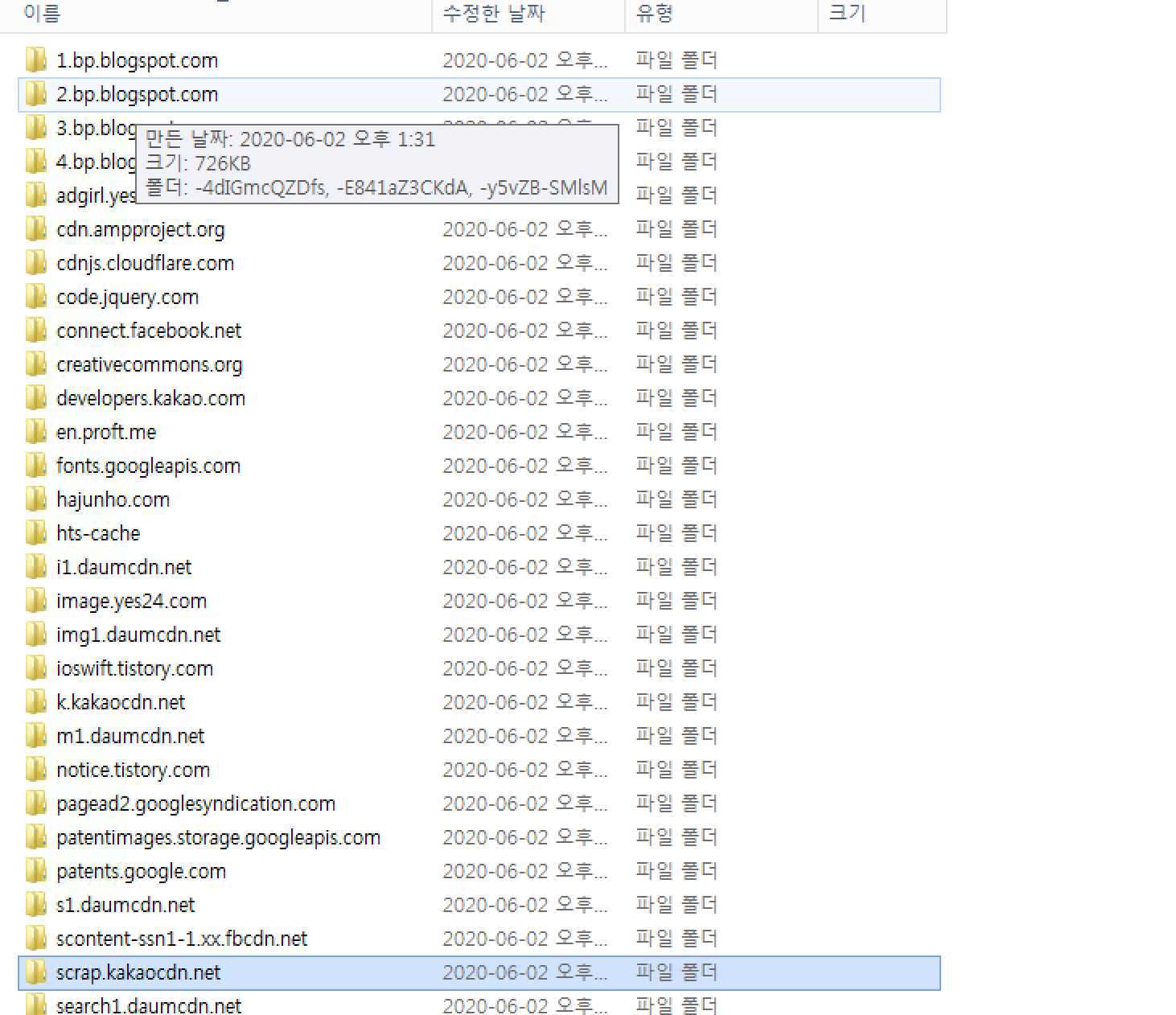Select folder name 2.bp.blogspot.com
Image resolution: width=1176 pixels, height=1015 pixels.
point(137,94)
